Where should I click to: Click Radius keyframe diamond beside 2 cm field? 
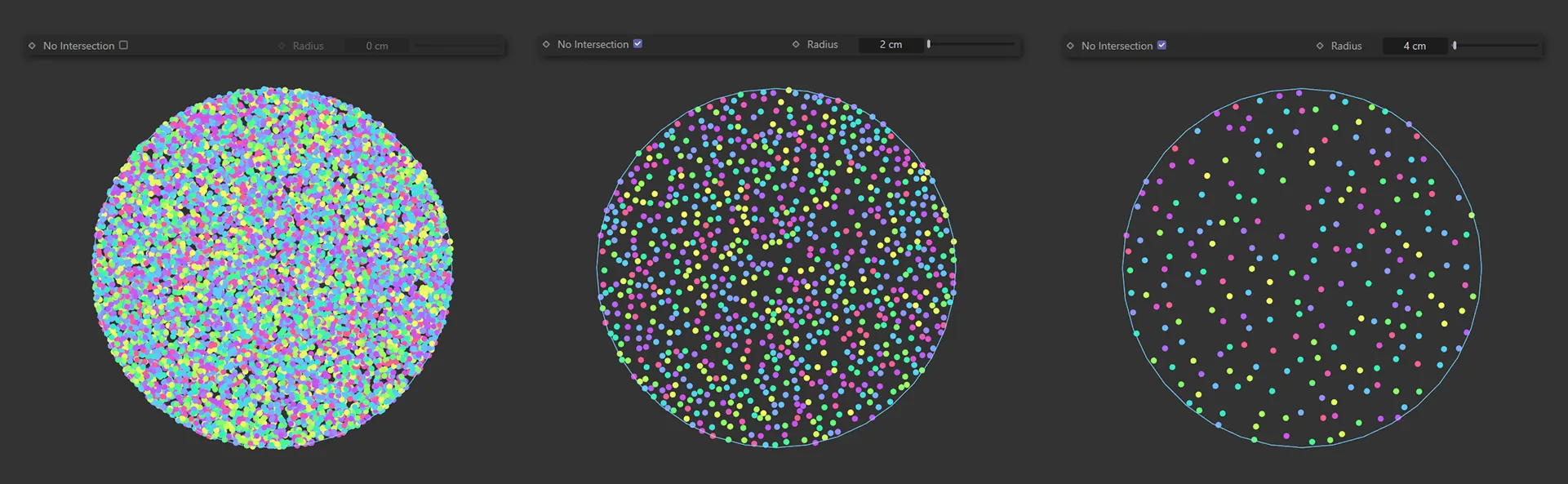tap(796, 44)
